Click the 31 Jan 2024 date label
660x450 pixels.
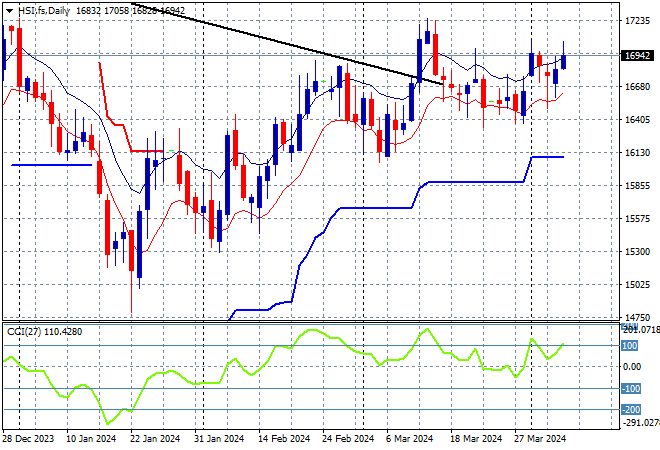pyautogui.click(x=219, y=439)
